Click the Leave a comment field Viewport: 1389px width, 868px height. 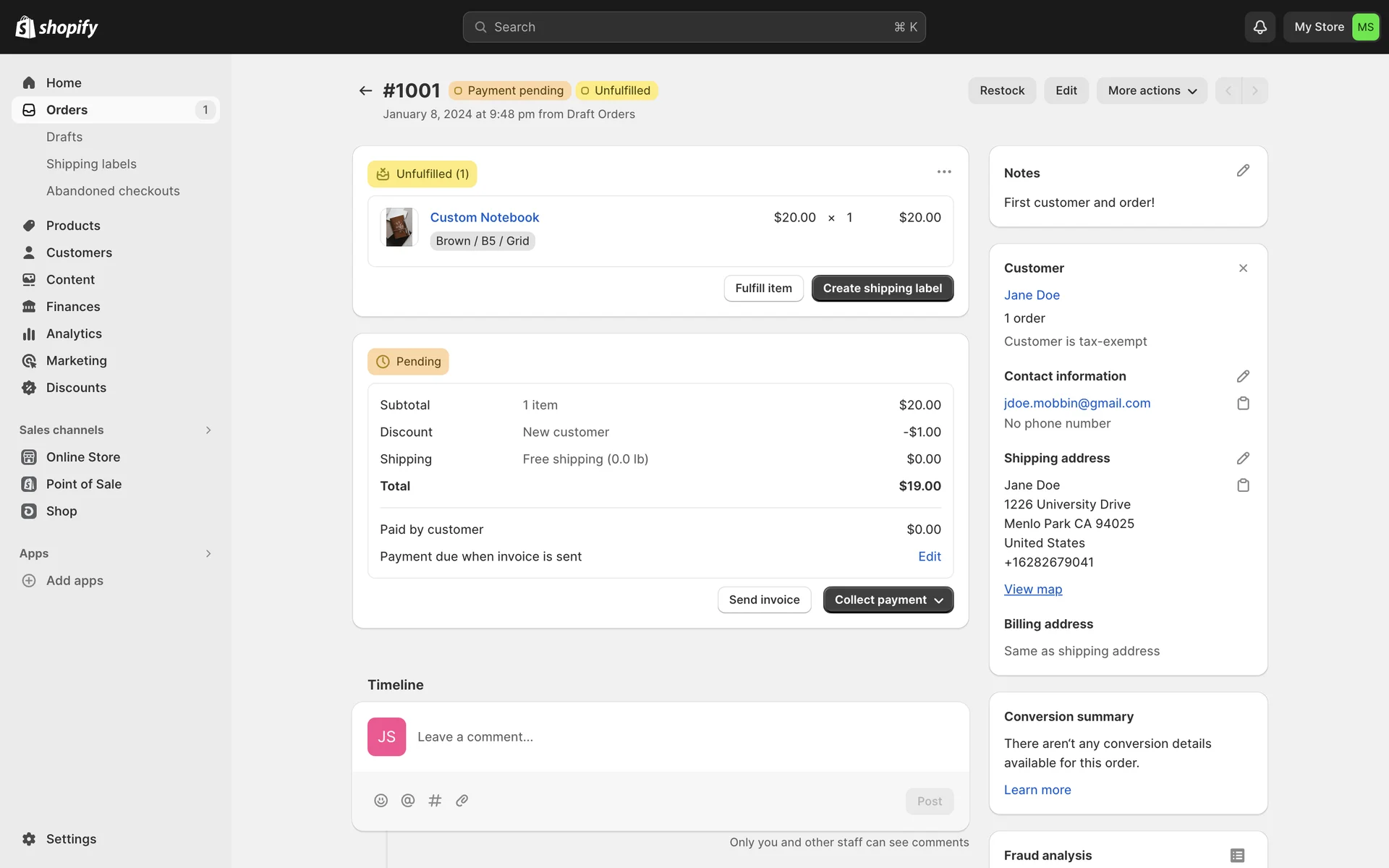[680, 736]
